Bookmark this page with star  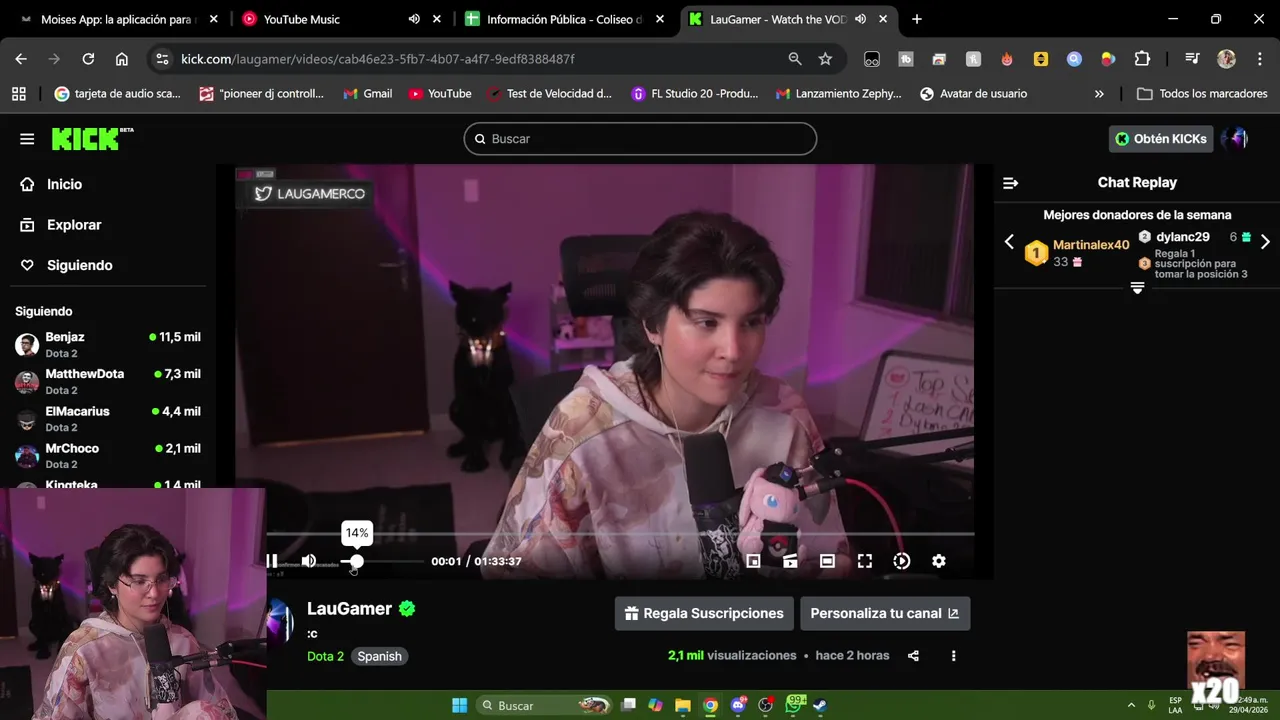click(x=825, y=59)
